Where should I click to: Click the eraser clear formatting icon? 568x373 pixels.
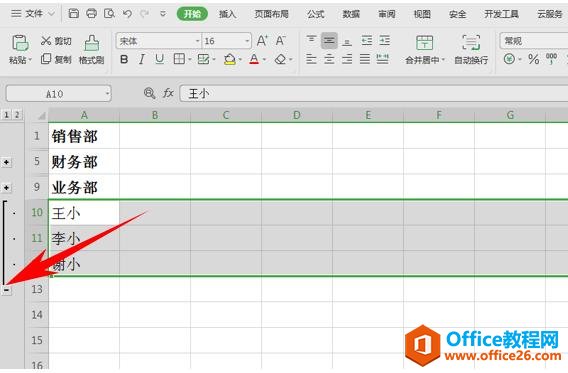(280, 59)
